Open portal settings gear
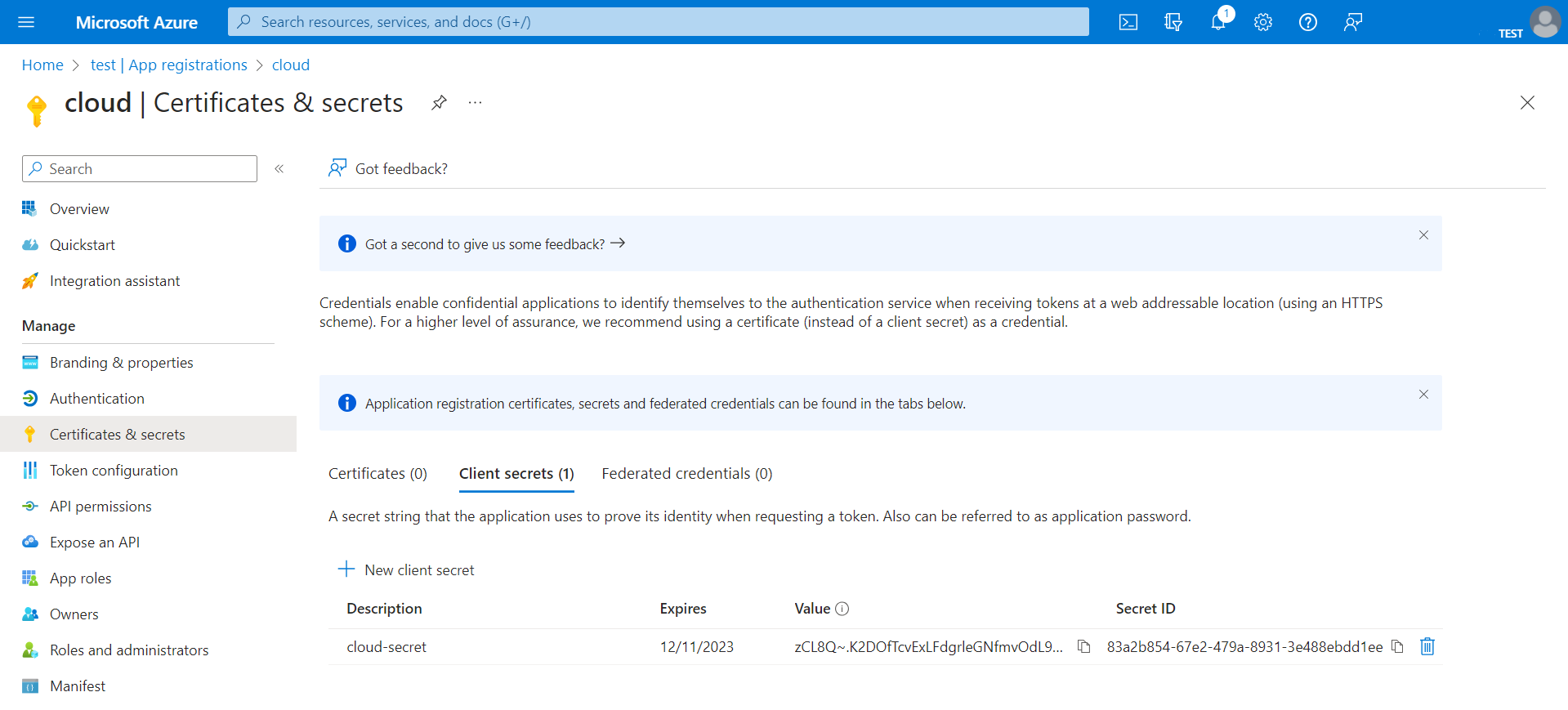The image size is (1568, 710). pyautogui.click(x=1263, y=22)
